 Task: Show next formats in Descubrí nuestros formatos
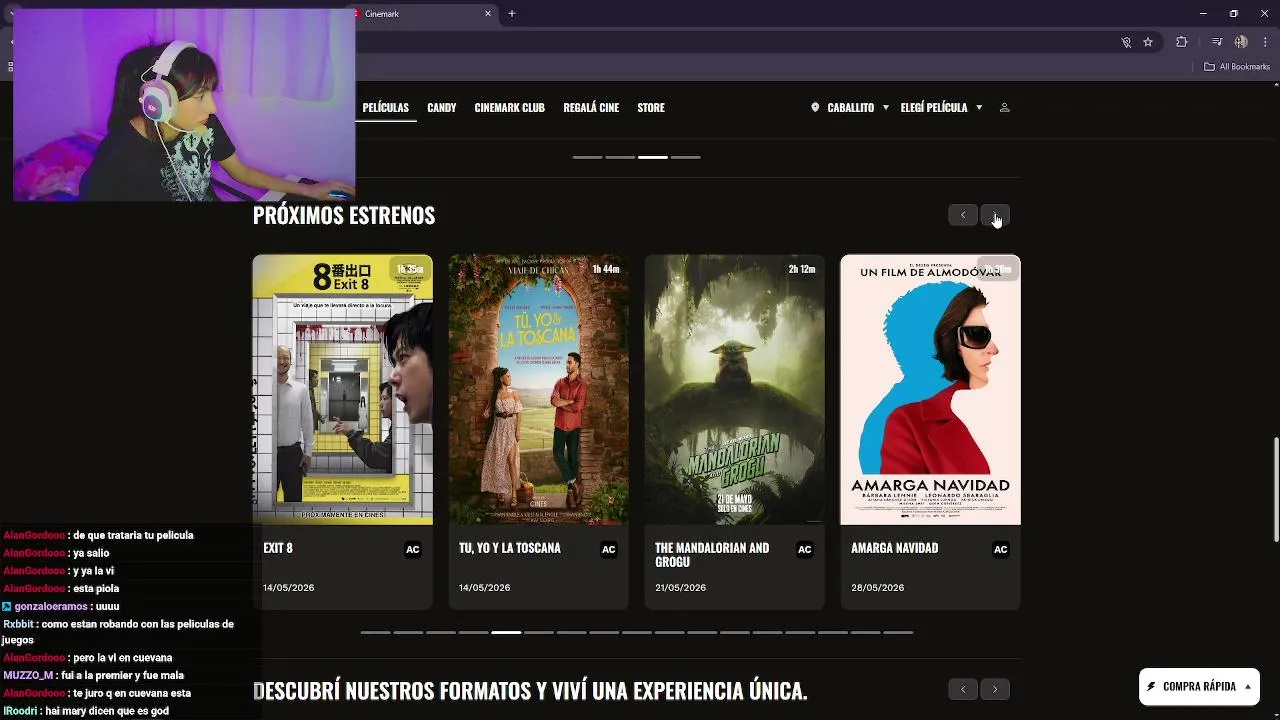pyautogui.click(x=995, y=689)
